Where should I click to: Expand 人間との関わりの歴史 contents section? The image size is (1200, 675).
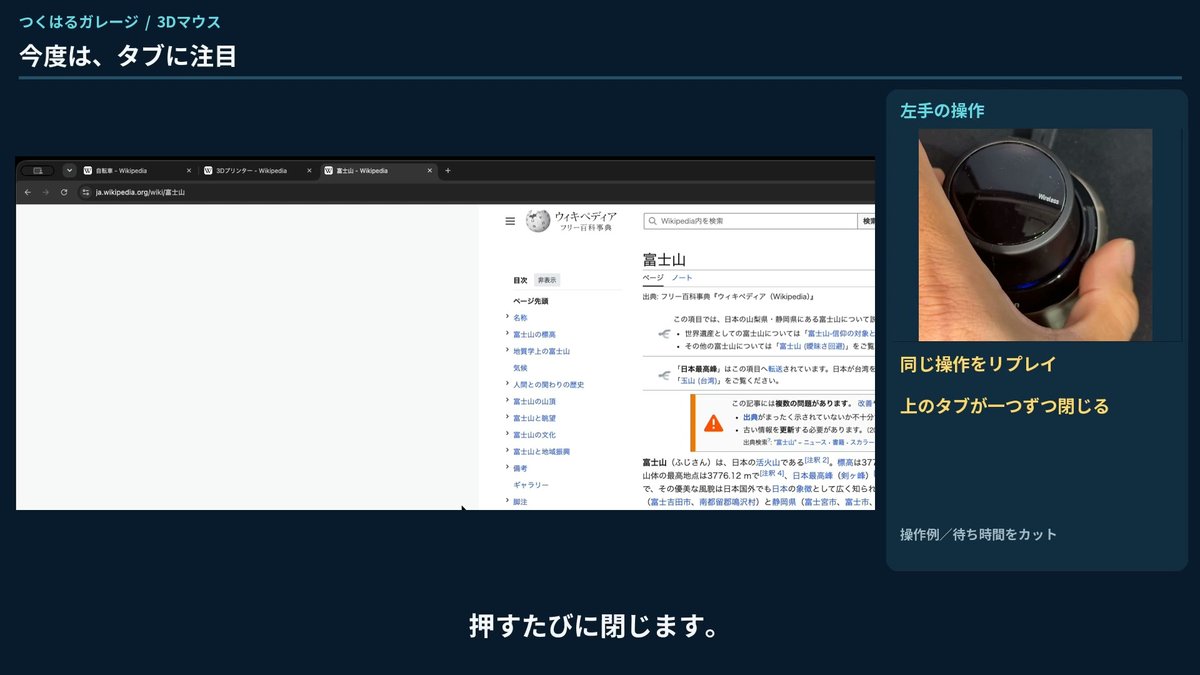(x=508, y=384)
